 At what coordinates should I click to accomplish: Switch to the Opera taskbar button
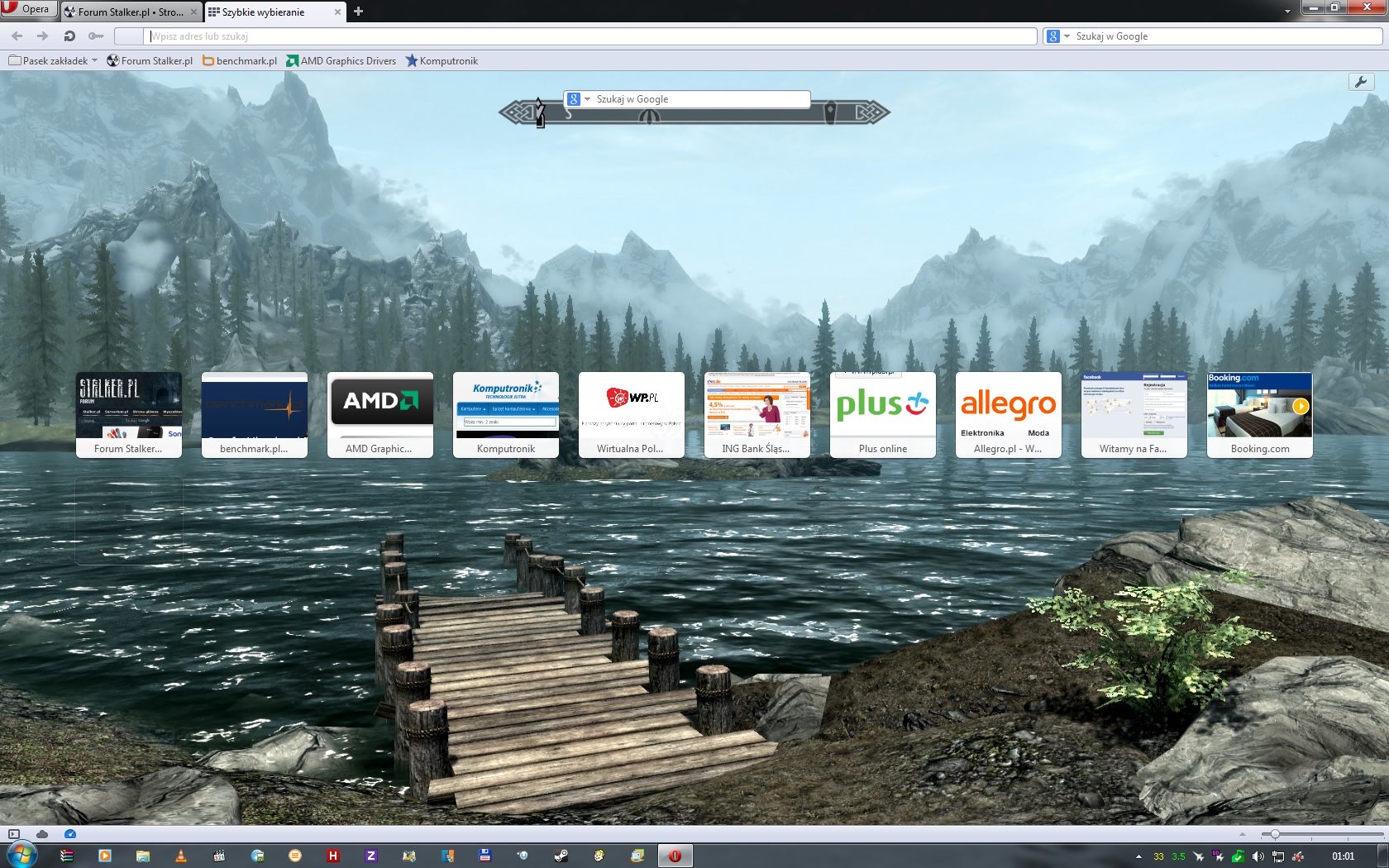coord(675,856)
